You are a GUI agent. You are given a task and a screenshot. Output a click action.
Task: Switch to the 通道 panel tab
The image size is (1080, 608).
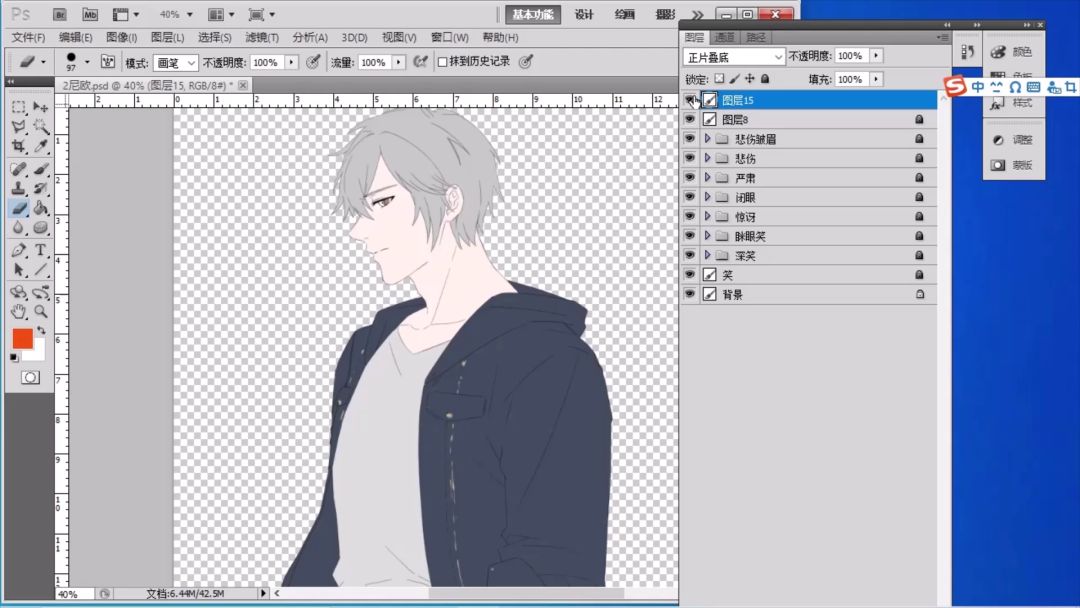(725, 37)
